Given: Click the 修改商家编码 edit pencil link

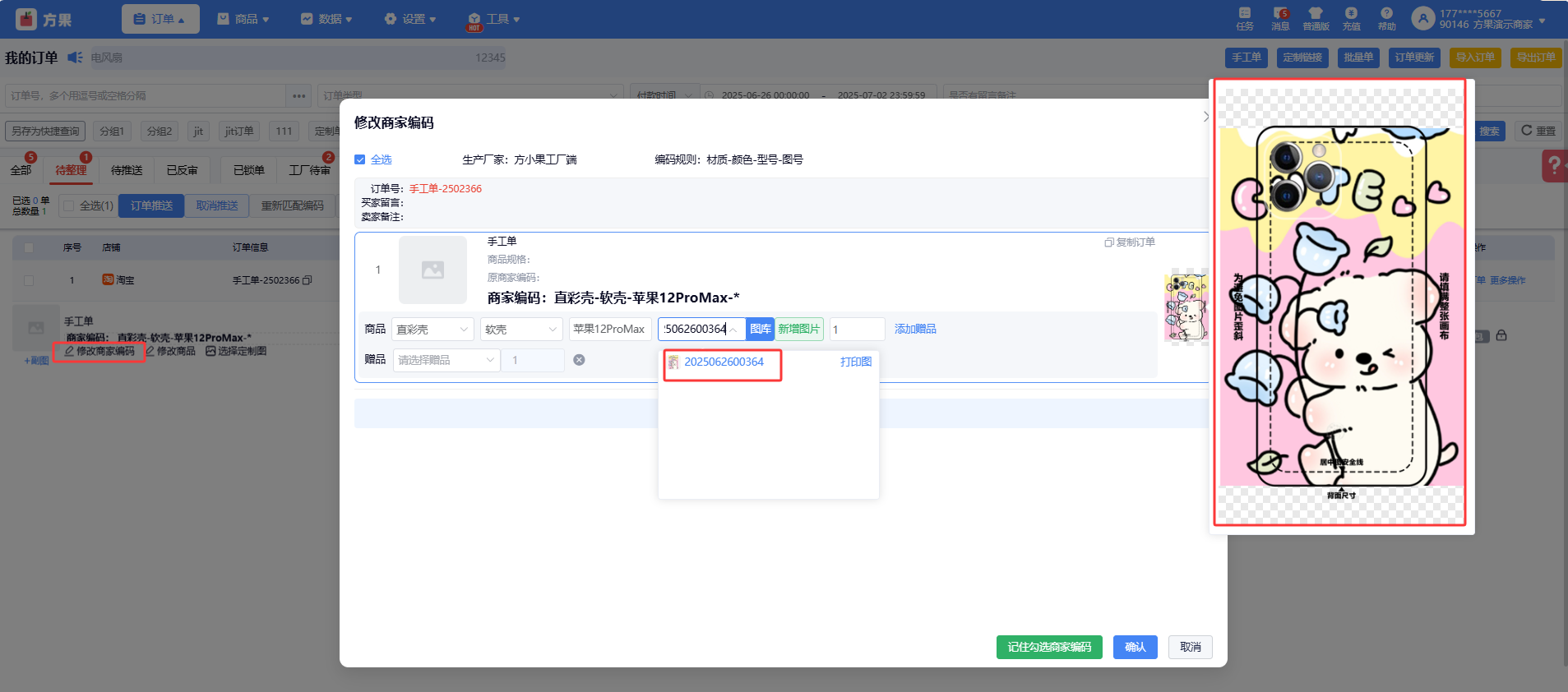Looking at the screenshot, I should point(99,351).
